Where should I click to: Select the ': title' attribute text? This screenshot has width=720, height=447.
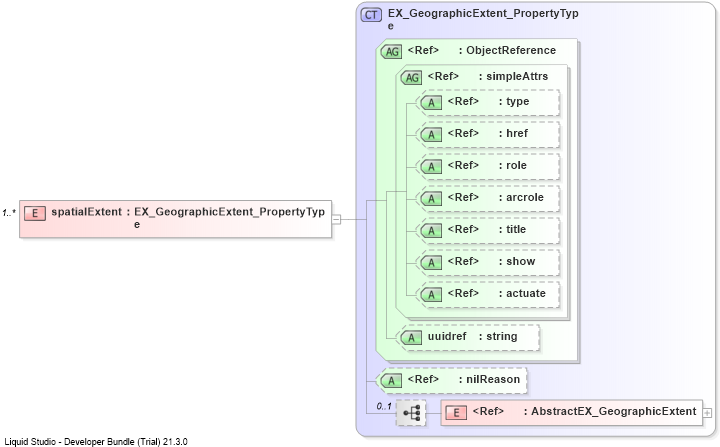(512, 229)
